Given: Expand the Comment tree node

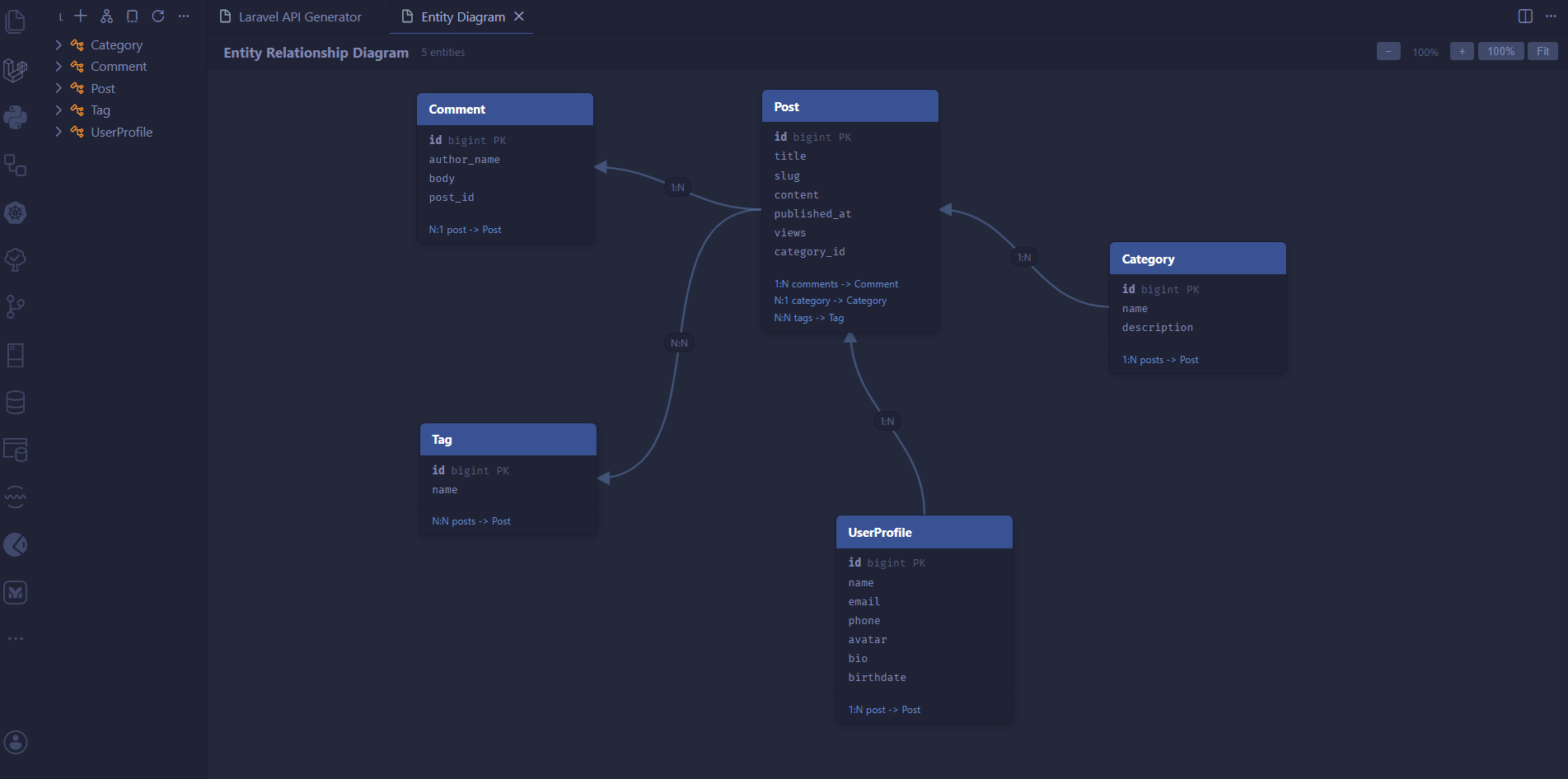Looking at the screenshot, I should tap(59, 66).
